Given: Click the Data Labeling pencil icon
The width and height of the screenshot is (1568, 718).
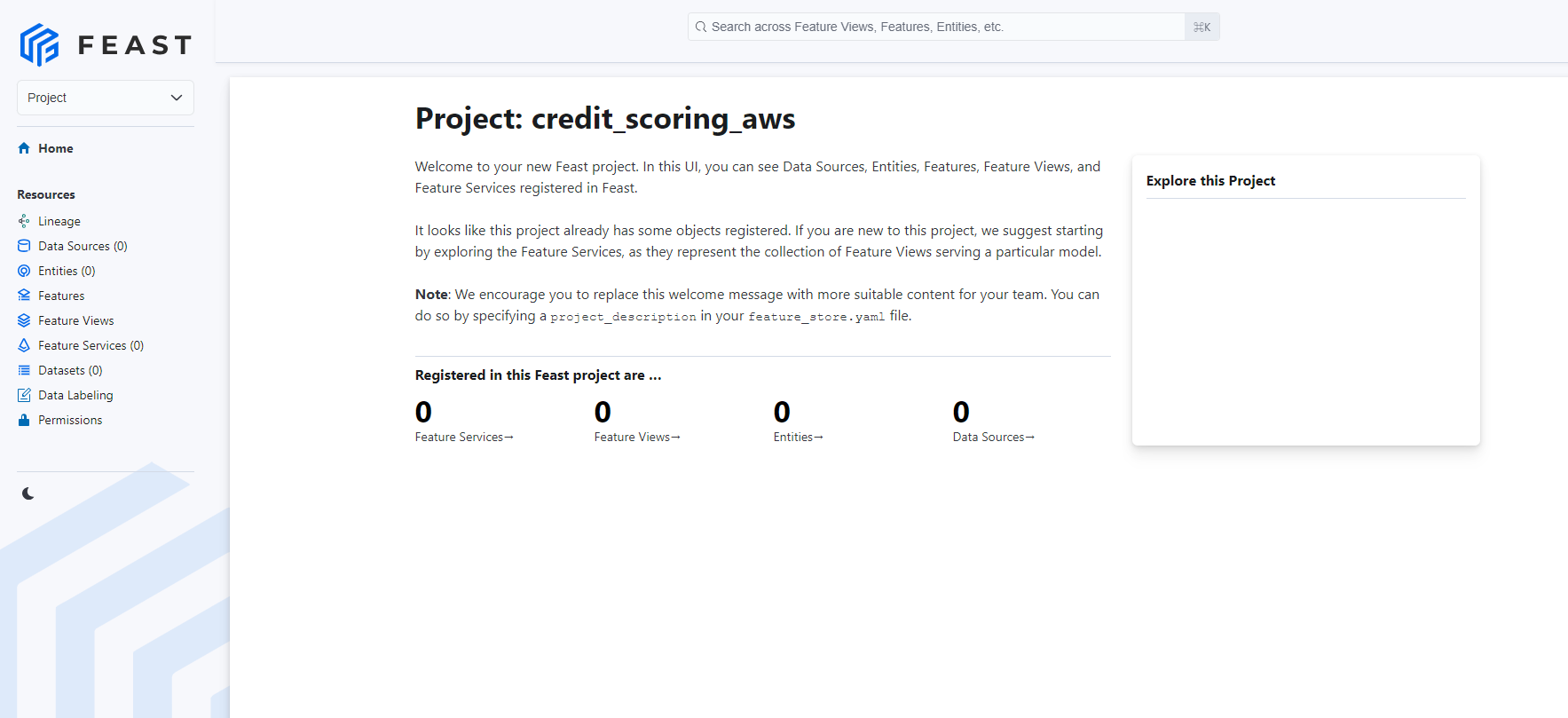Looking at the screenshot, I should (24, 395).
